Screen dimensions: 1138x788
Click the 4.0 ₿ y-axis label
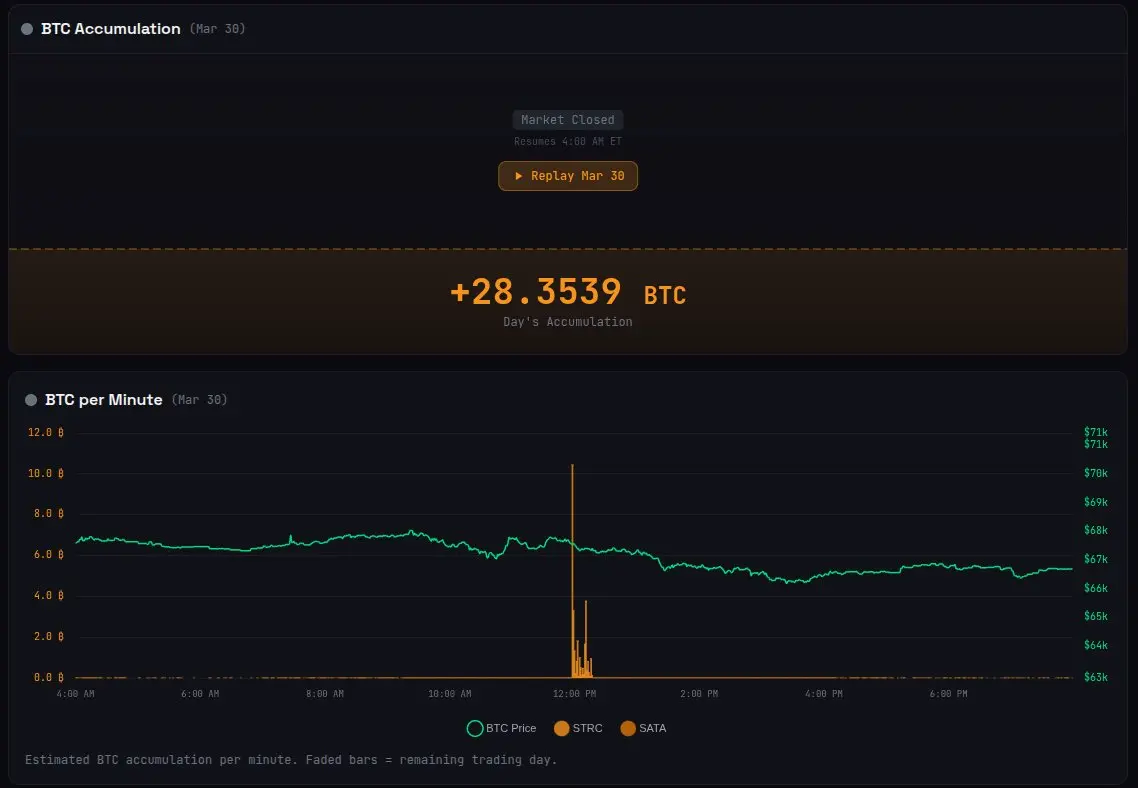[49, 596]
